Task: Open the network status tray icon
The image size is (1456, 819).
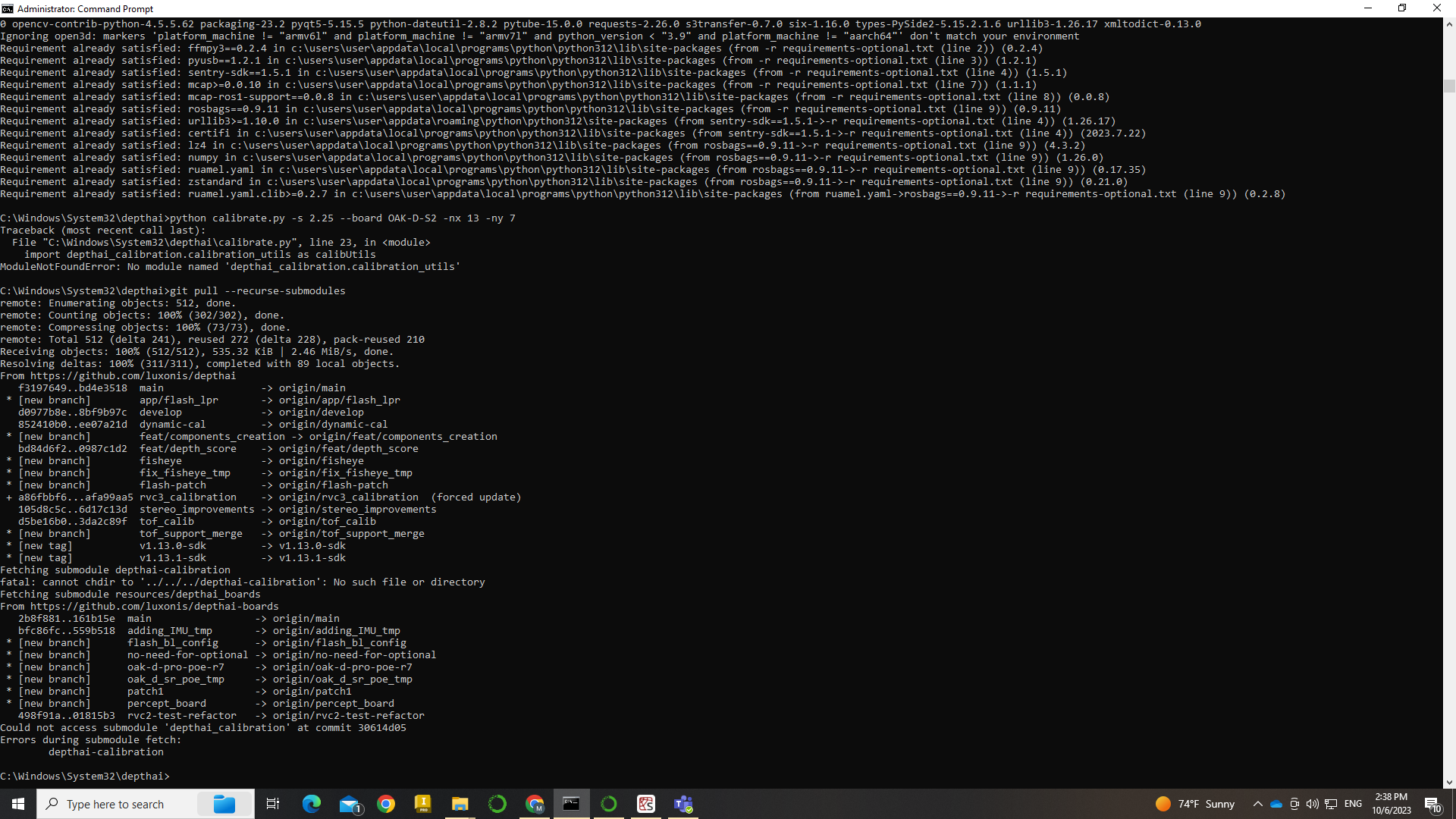Action: pos(1331,804)
